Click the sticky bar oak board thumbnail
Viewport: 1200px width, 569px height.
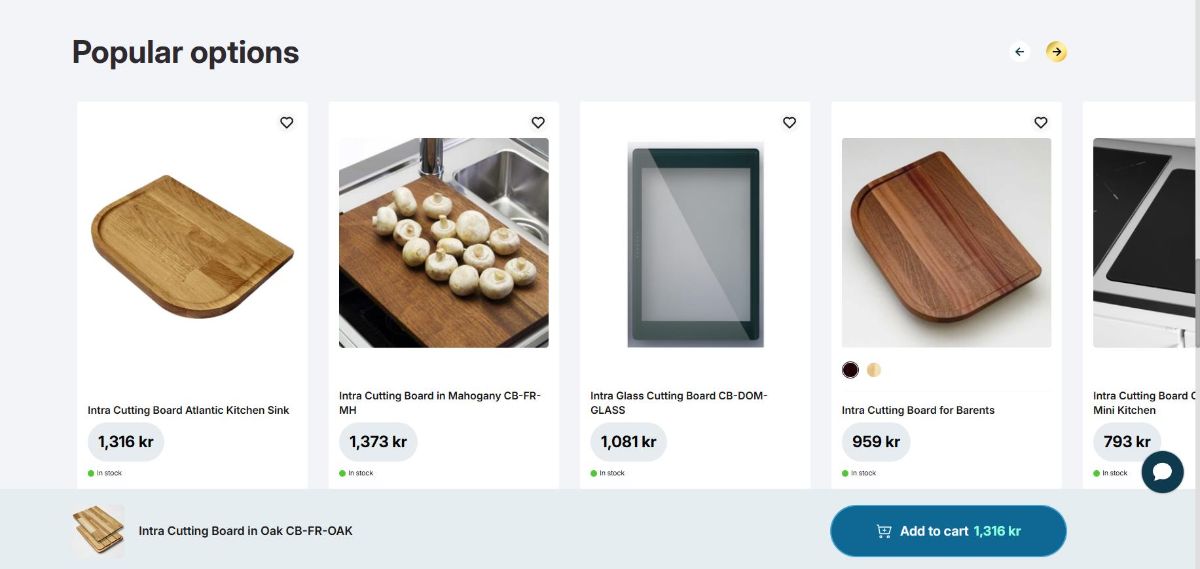(98, 531)
